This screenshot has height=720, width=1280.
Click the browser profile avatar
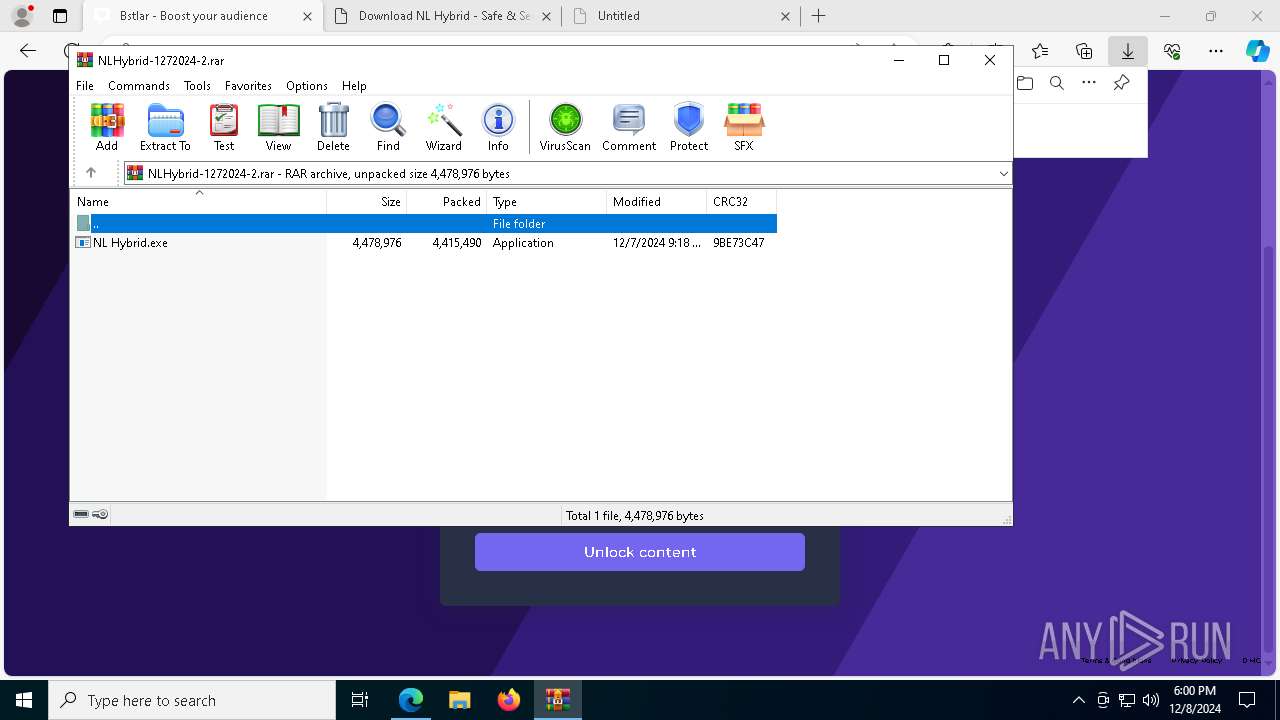point(22,16)
